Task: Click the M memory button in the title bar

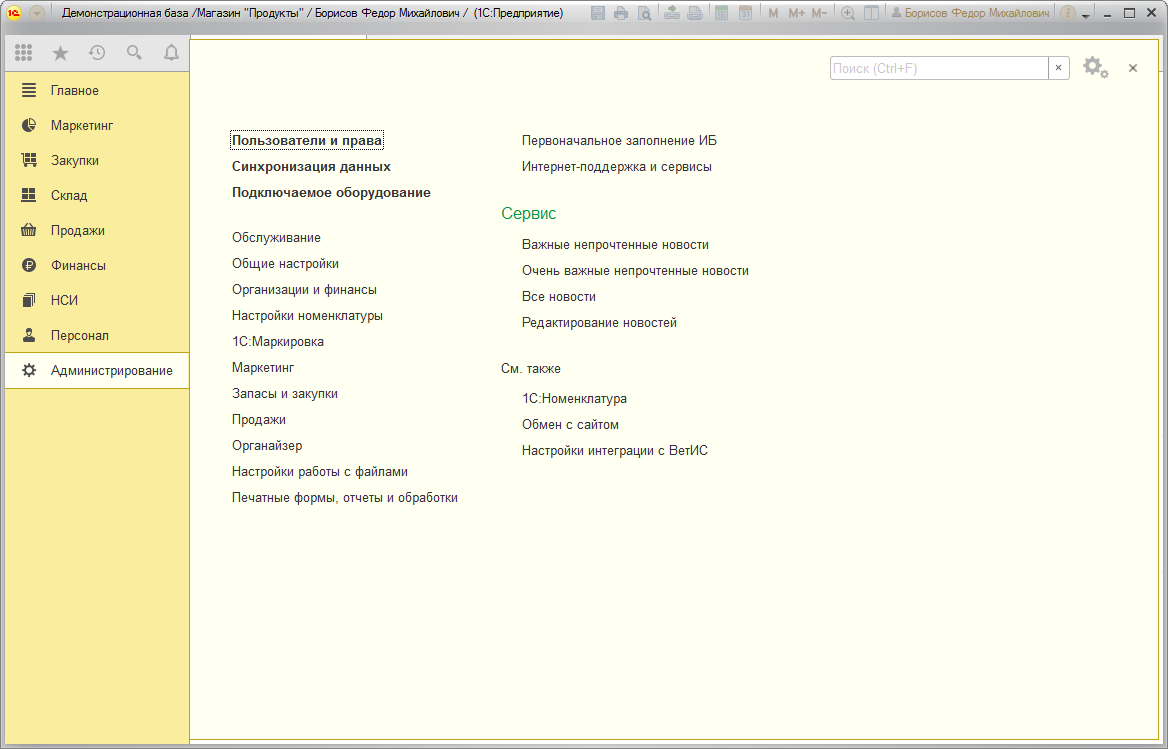Action: point(773,13)
